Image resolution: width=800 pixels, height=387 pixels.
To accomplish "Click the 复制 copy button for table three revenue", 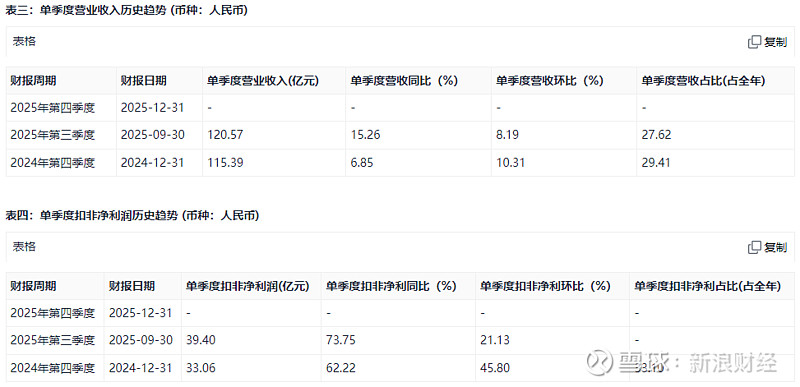I will coord(767,42).
